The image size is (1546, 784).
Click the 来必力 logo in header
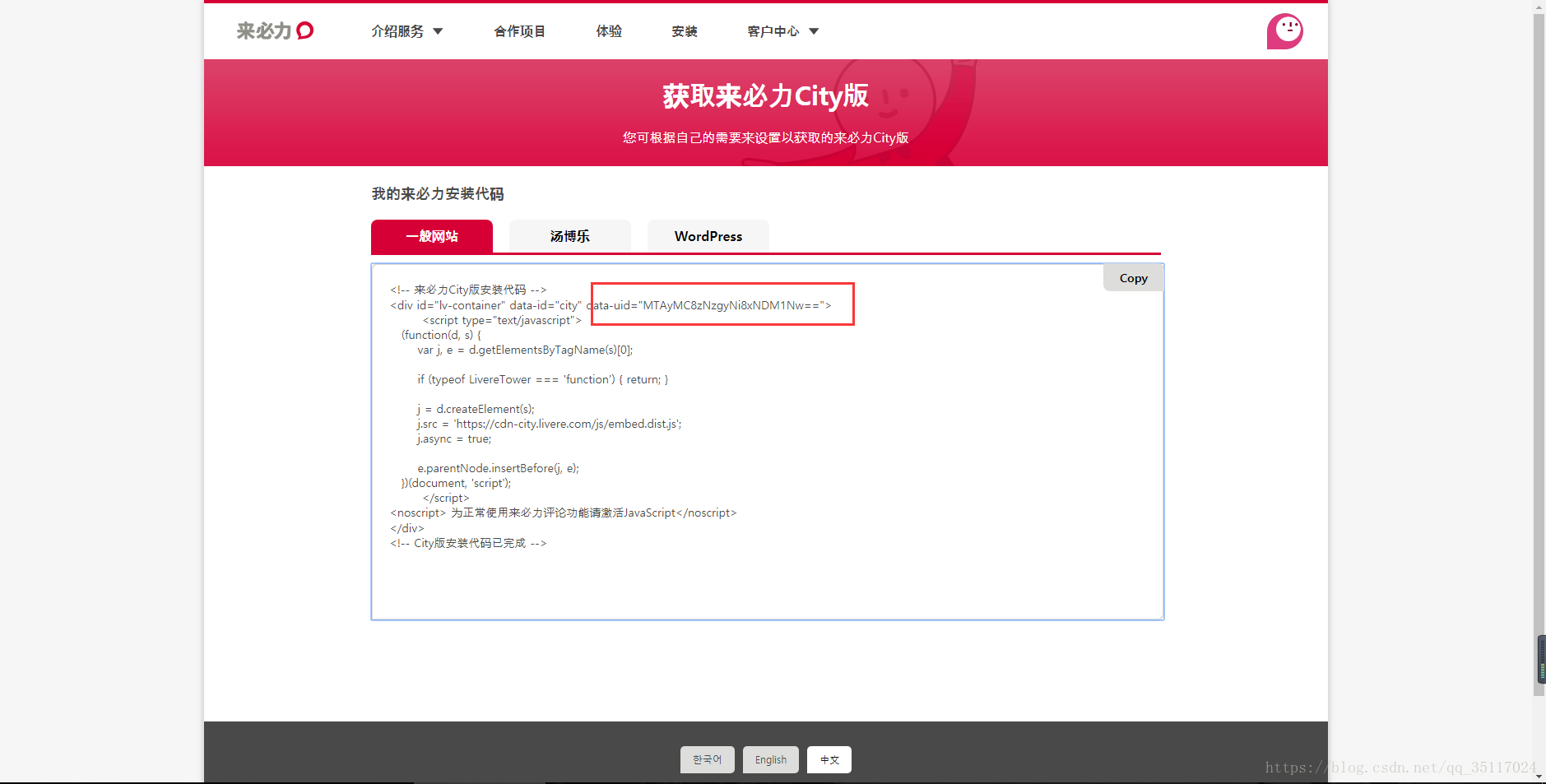click(275, 30)
